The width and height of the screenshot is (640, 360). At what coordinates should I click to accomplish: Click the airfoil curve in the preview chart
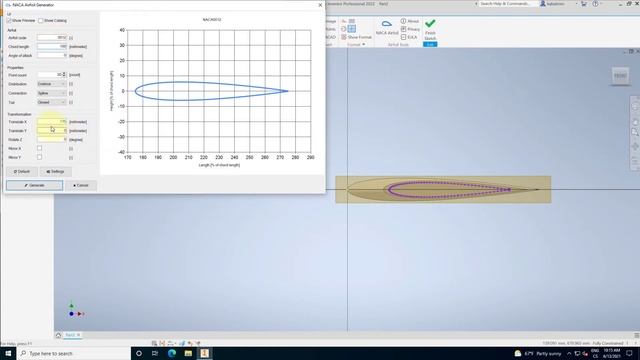212,91
